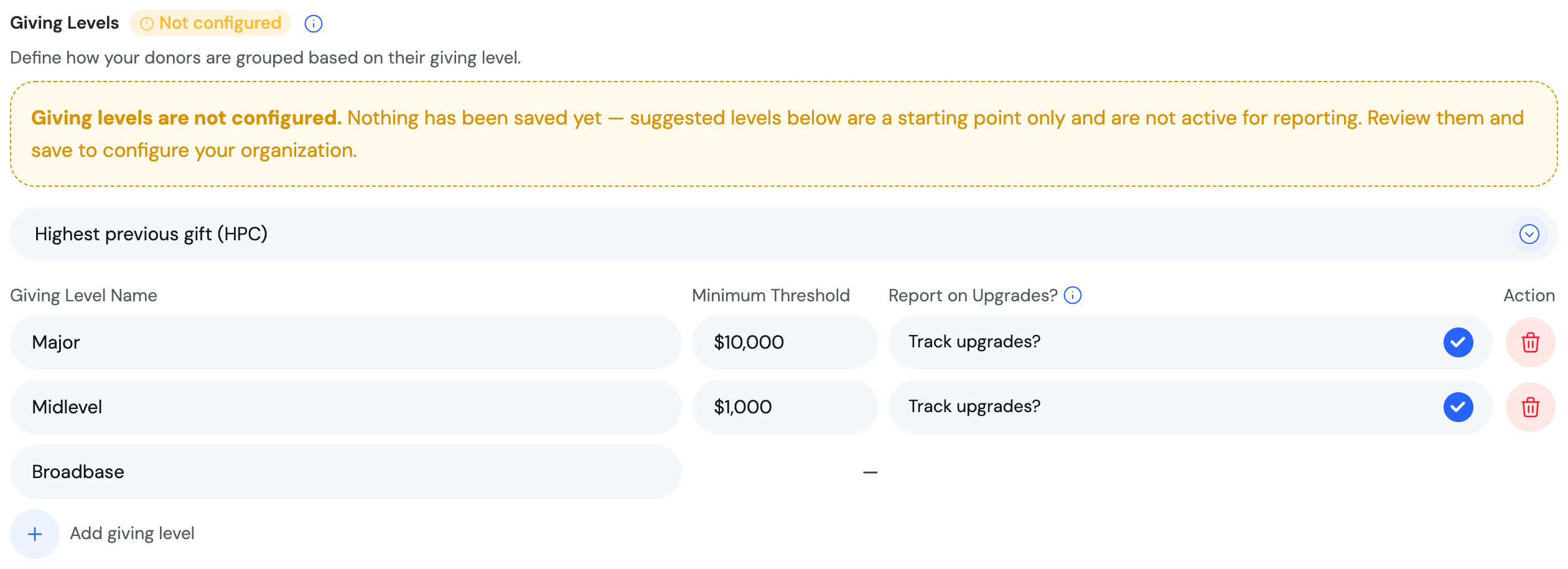The height and width of the screenshot is (569, 1568).
Task: Edit the $1,000 minimum threshold field
Action: [x=785, y=407]
